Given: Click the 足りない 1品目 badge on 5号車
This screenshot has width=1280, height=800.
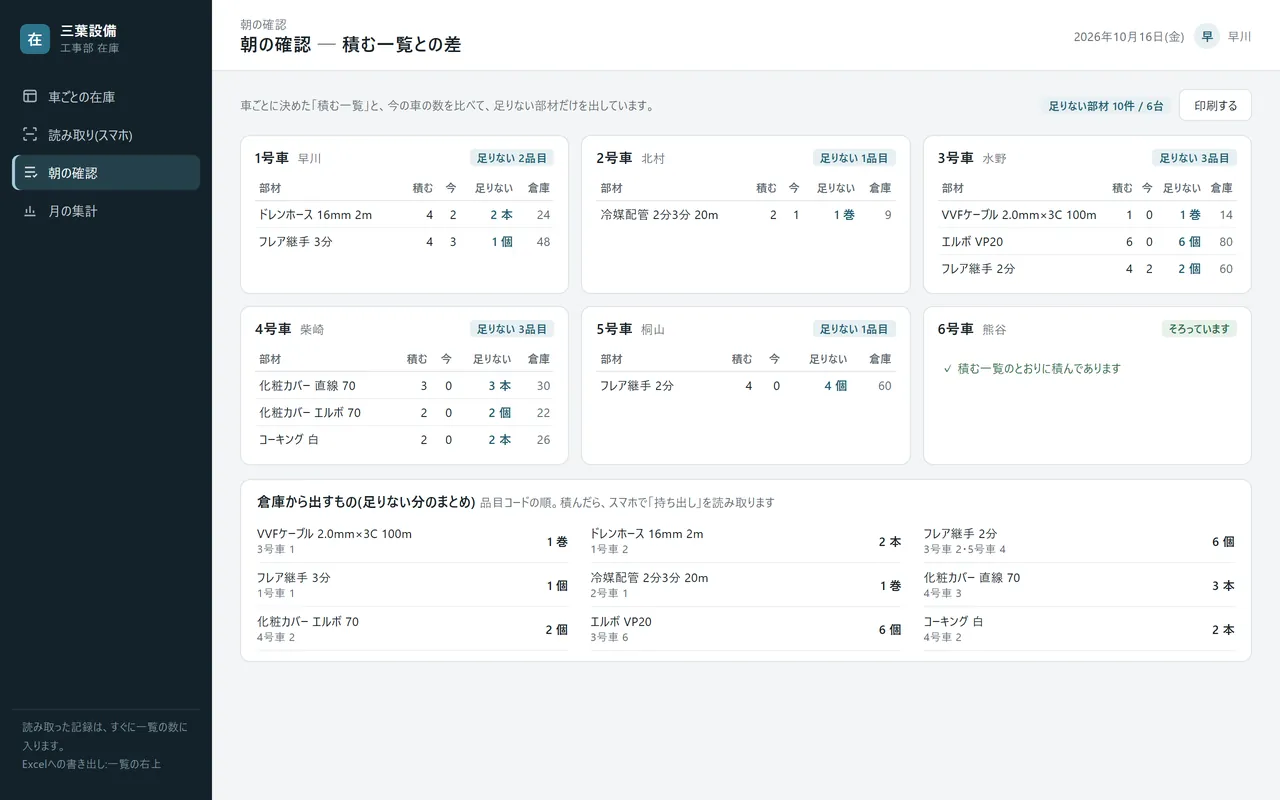Looking at the screenshot, I should click(854, 329).
